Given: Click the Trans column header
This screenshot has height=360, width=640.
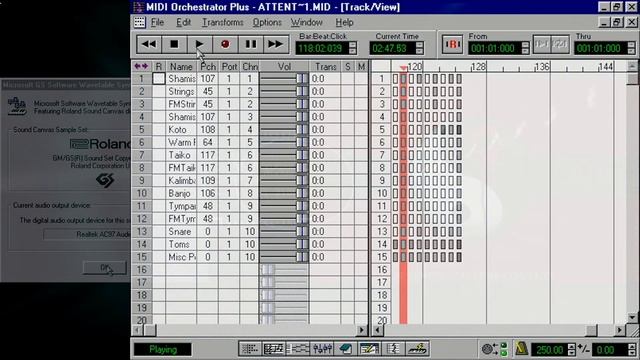Looking at the screenshot, I should click(326, 66).
